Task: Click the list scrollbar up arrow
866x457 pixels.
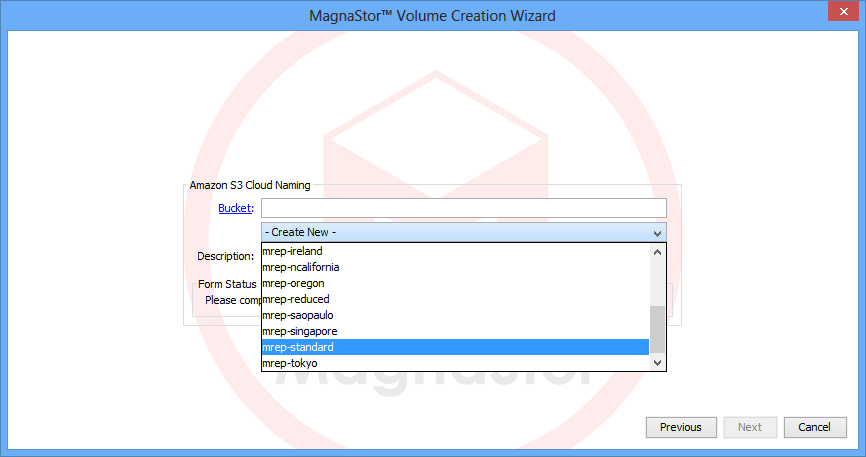Action: click(x=657, y=252)
